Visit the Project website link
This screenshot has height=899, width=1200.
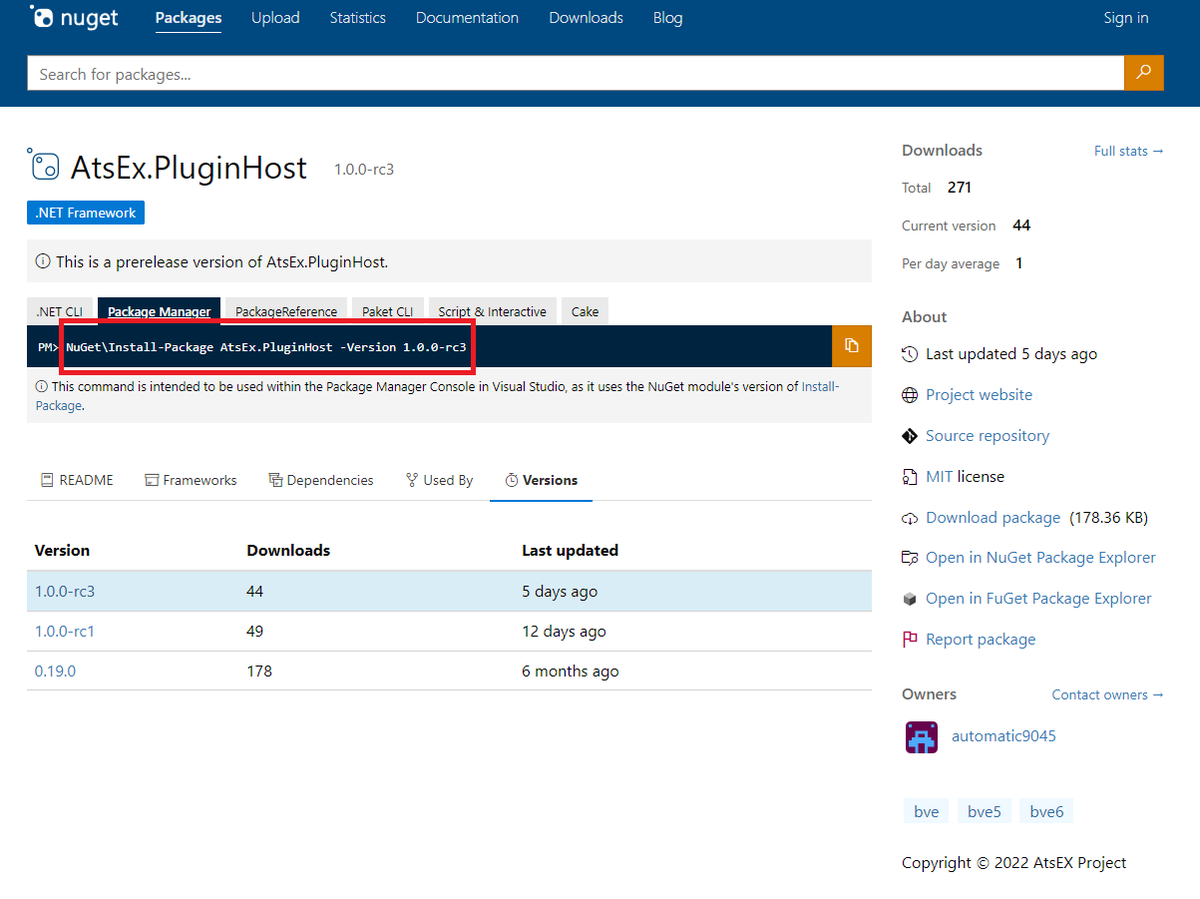(979, 395)
